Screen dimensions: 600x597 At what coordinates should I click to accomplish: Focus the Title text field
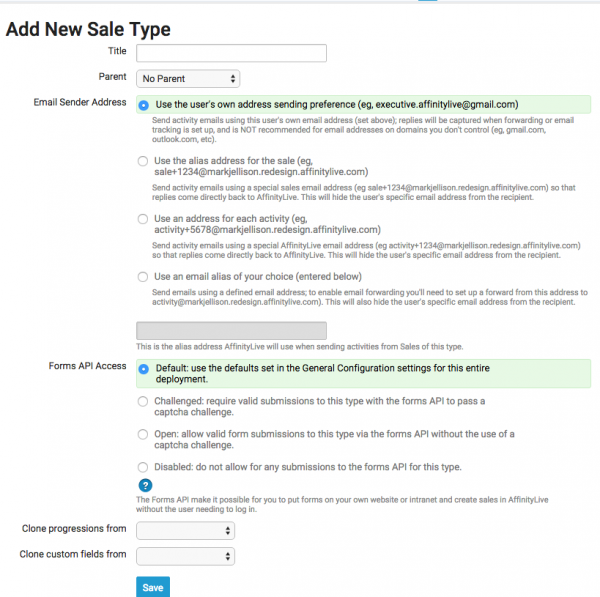point(231,53)
